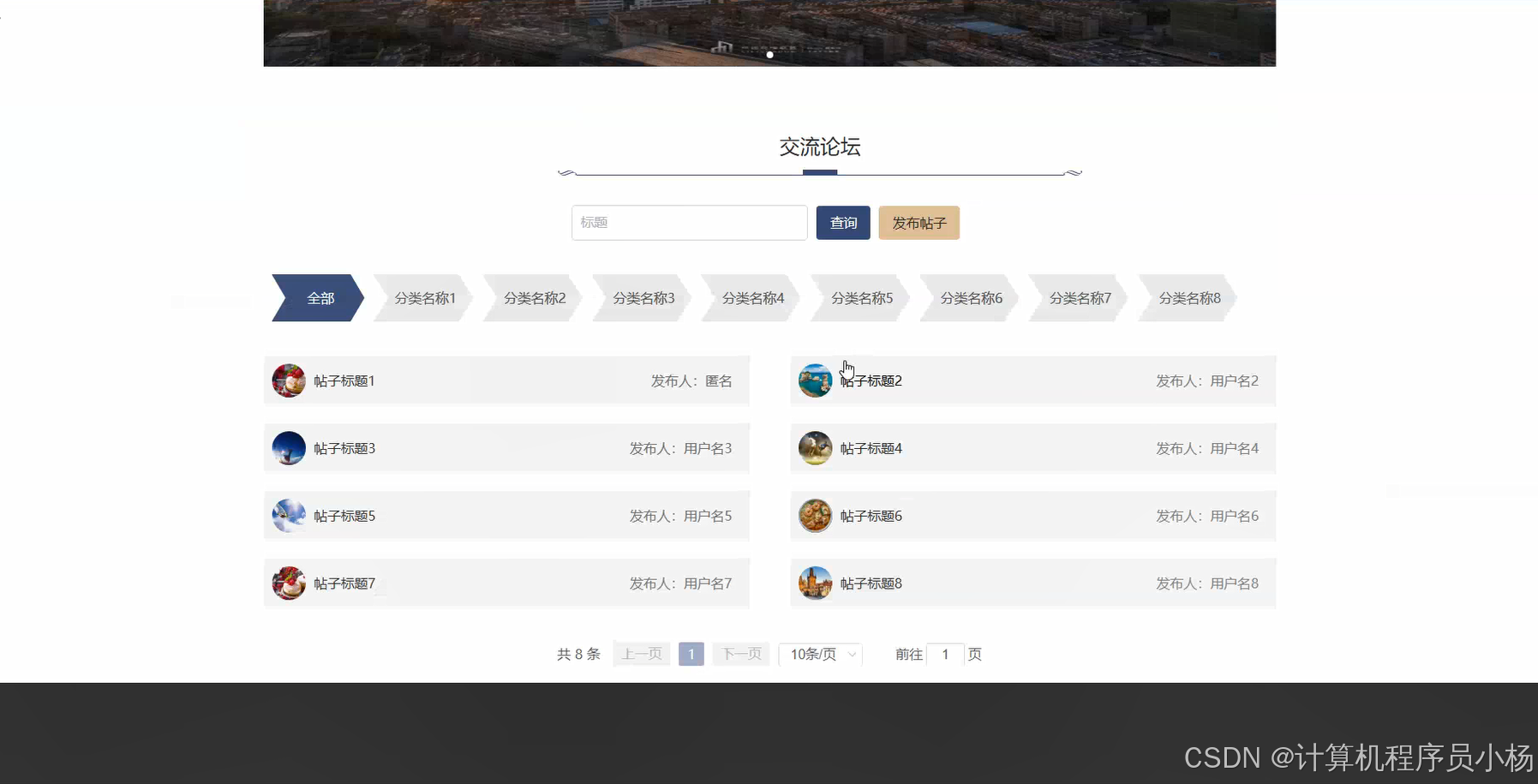Focus the 标题 search input field
Viewport: 1538px width, 784px height.
click(690, 223)
